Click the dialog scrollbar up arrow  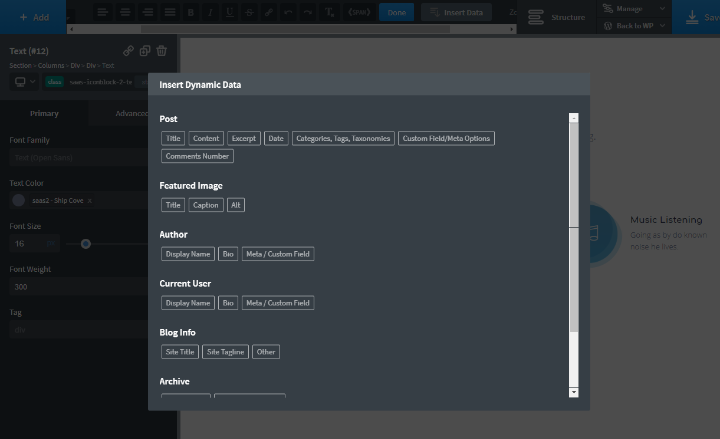[x=574, y=118]
